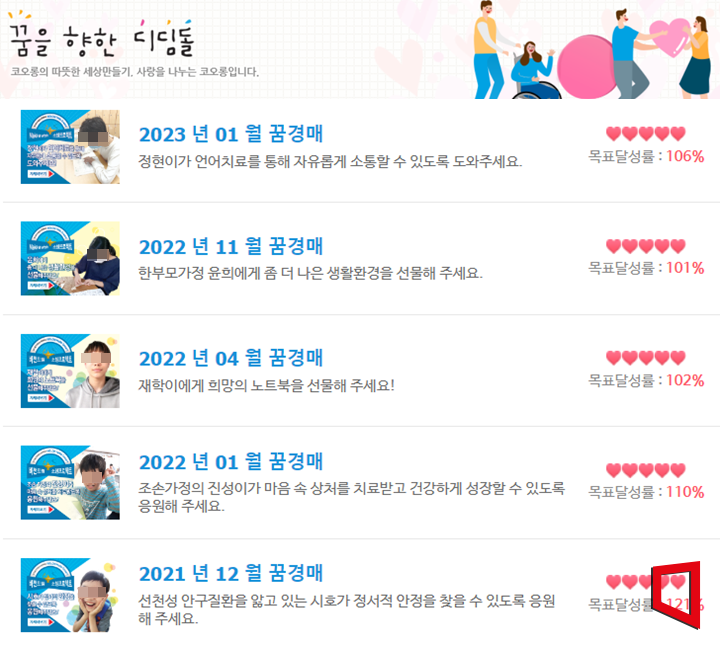Click the 목표달성률 102% label
This screenshot has width=720, height=645.
click(646, 380)
